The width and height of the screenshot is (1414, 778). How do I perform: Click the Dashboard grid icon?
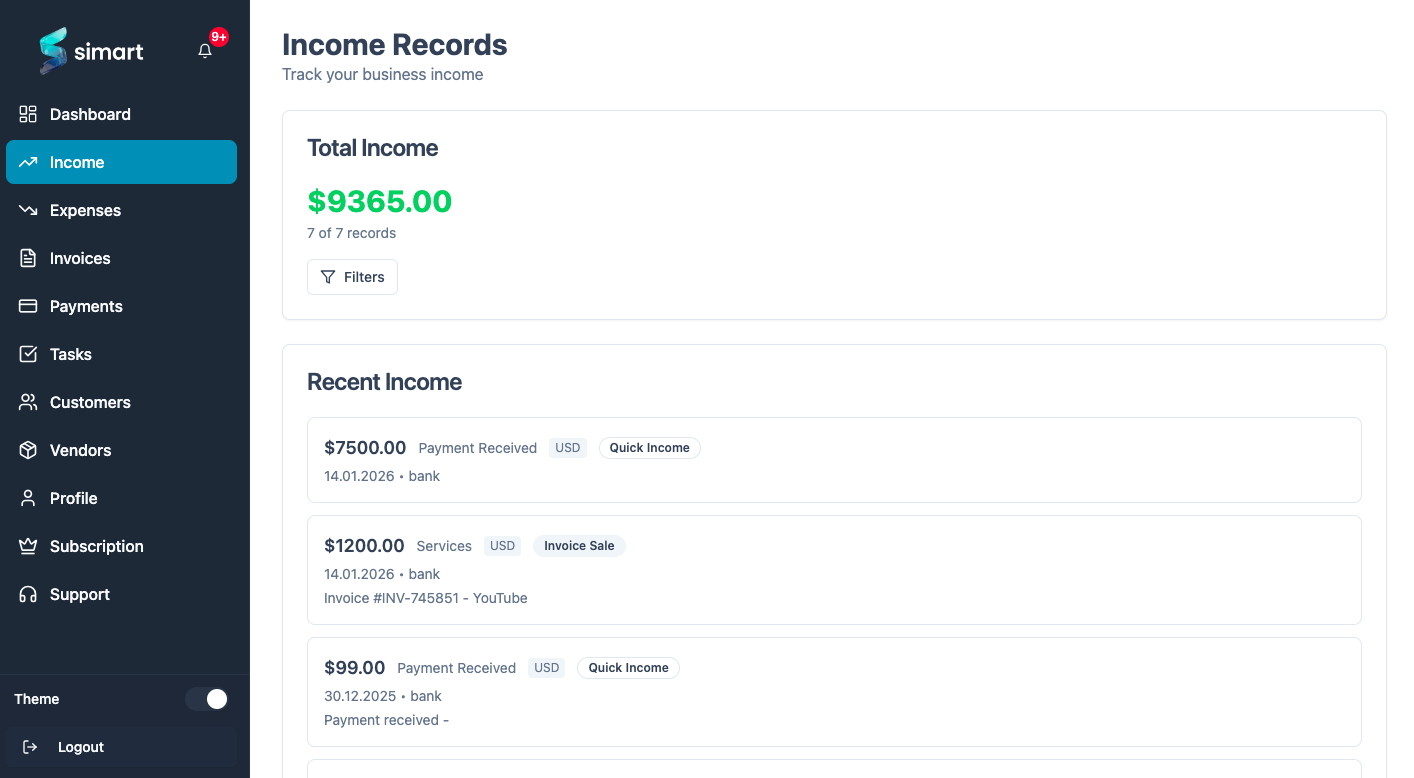28,114
